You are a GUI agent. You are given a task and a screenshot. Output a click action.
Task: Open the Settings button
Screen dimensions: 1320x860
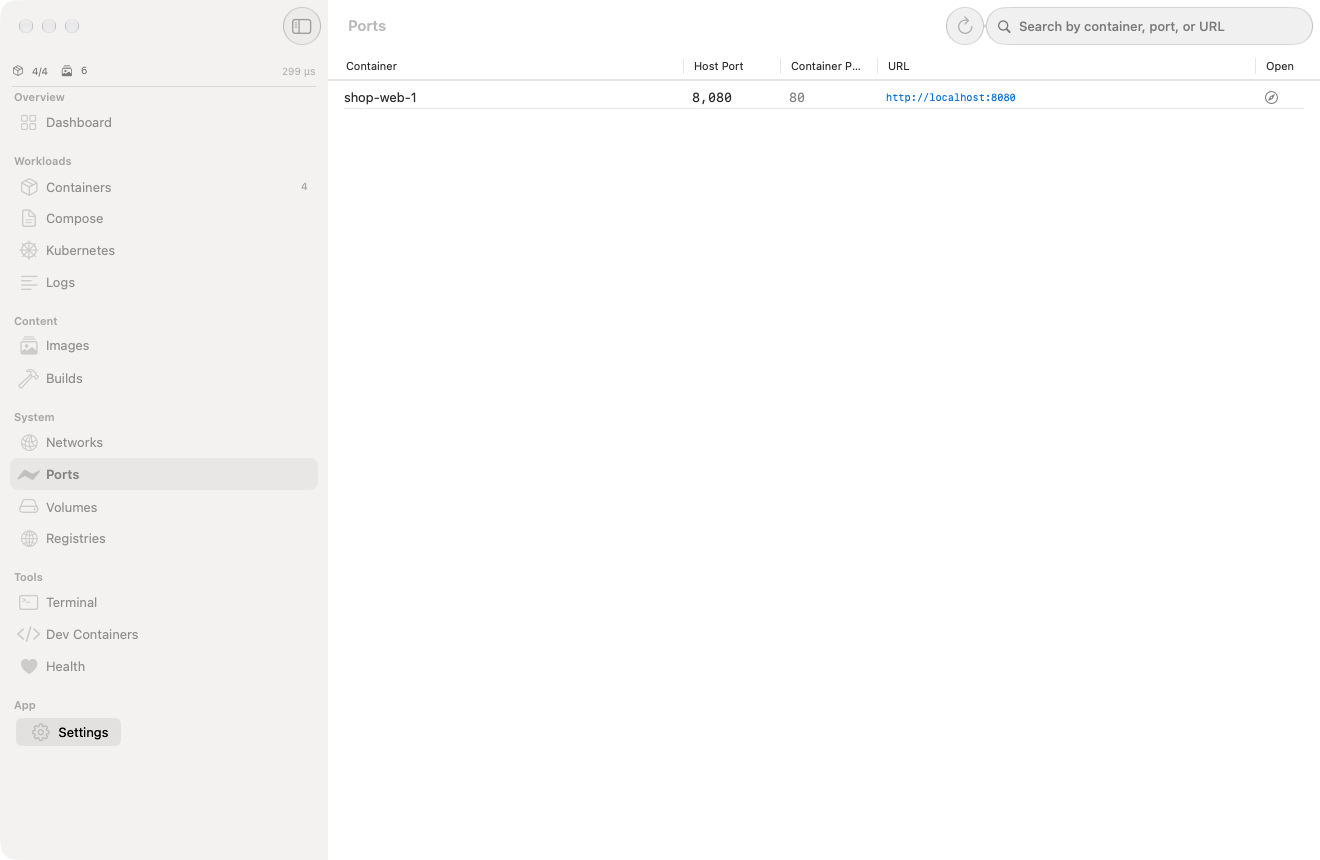tap(68, 733)
